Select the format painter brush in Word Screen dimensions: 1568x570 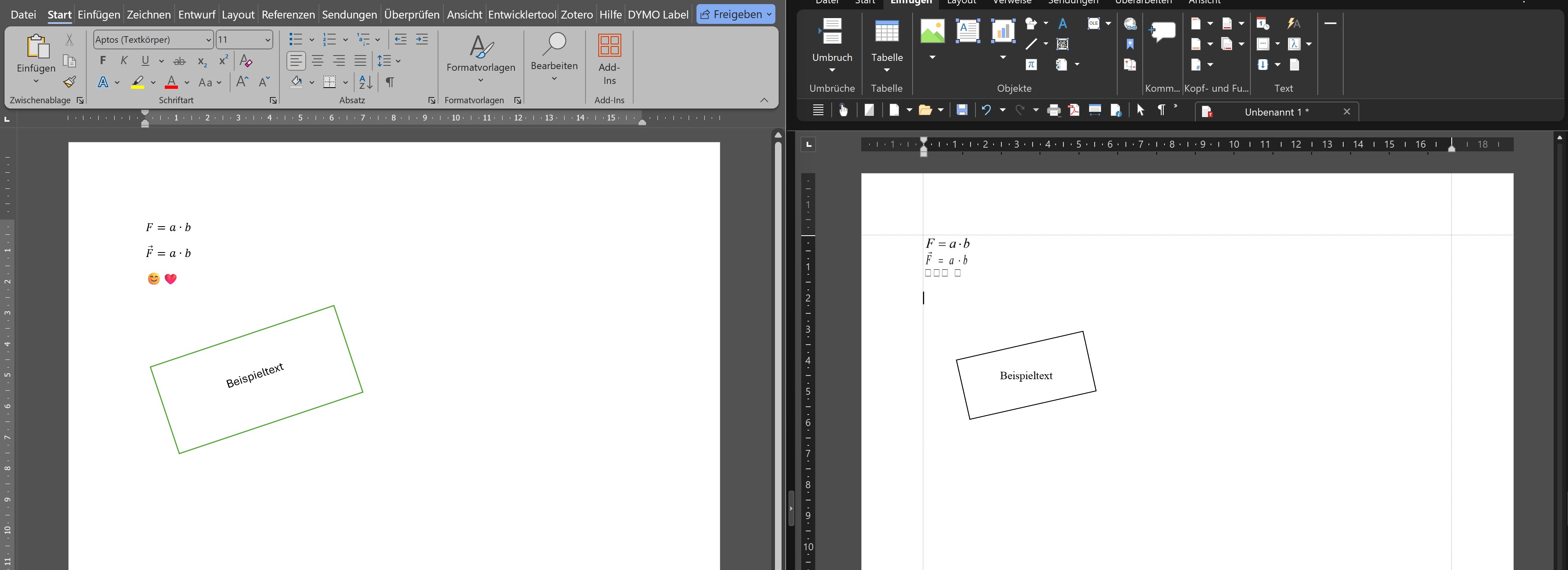click(x=69, y=81)
